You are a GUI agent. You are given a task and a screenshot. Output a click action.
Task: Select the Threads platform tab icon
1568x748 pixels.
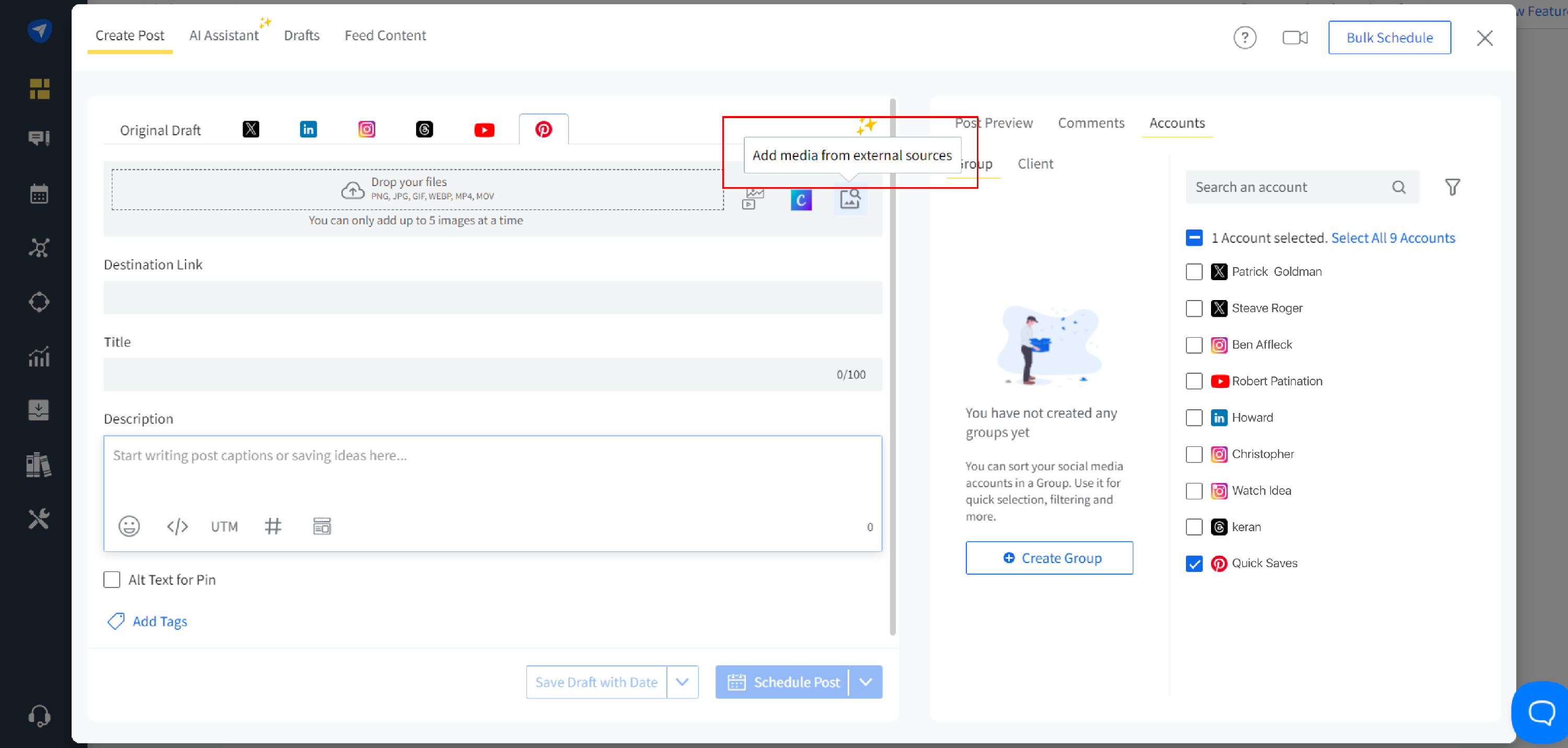pyautogui.click(x=424, y=130)
